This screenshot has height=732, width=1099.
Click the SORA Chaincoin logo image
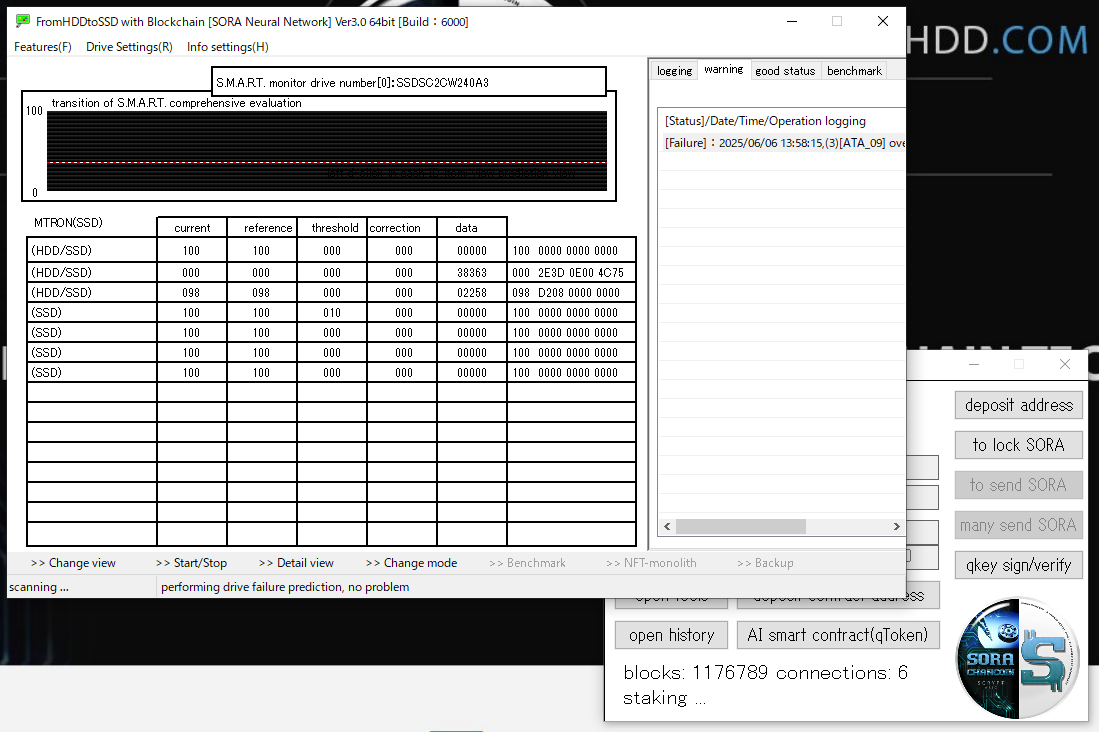click(1018, 658)
